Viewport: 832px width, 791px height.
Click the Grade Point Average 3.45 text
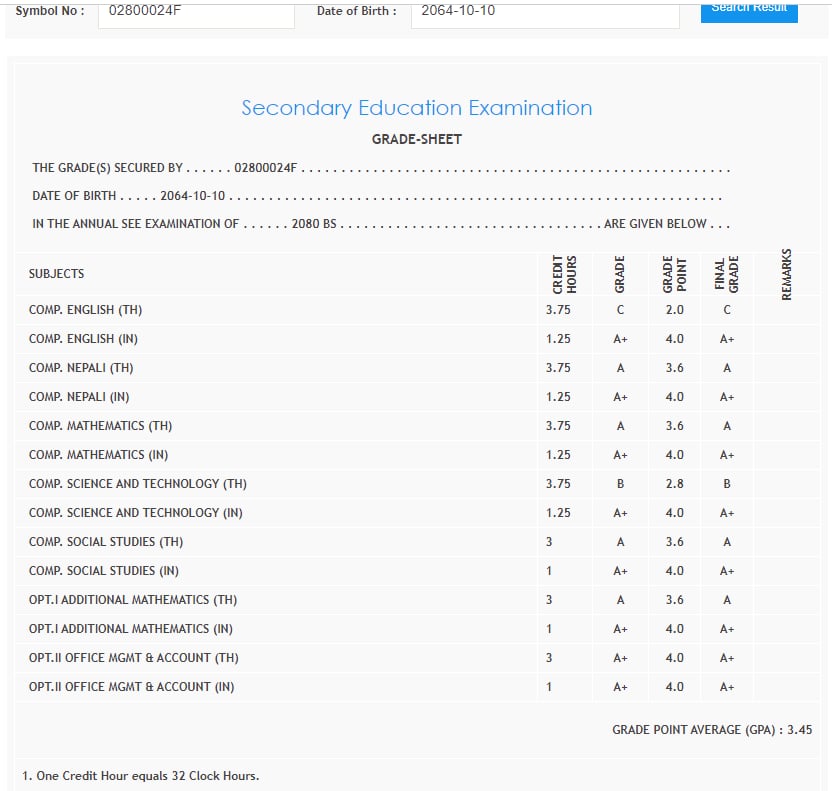(711, 730)
